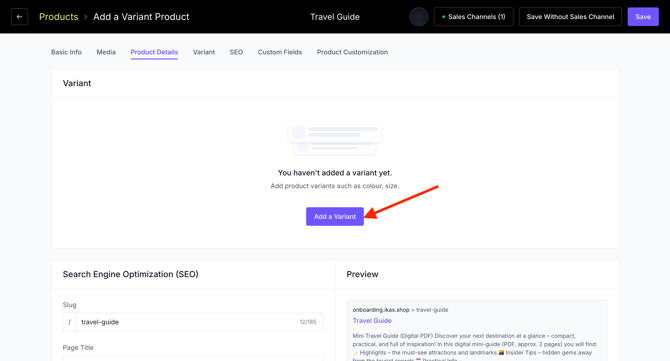
Task: Click the back arrow icon
Action: click(x=19, y=17)
